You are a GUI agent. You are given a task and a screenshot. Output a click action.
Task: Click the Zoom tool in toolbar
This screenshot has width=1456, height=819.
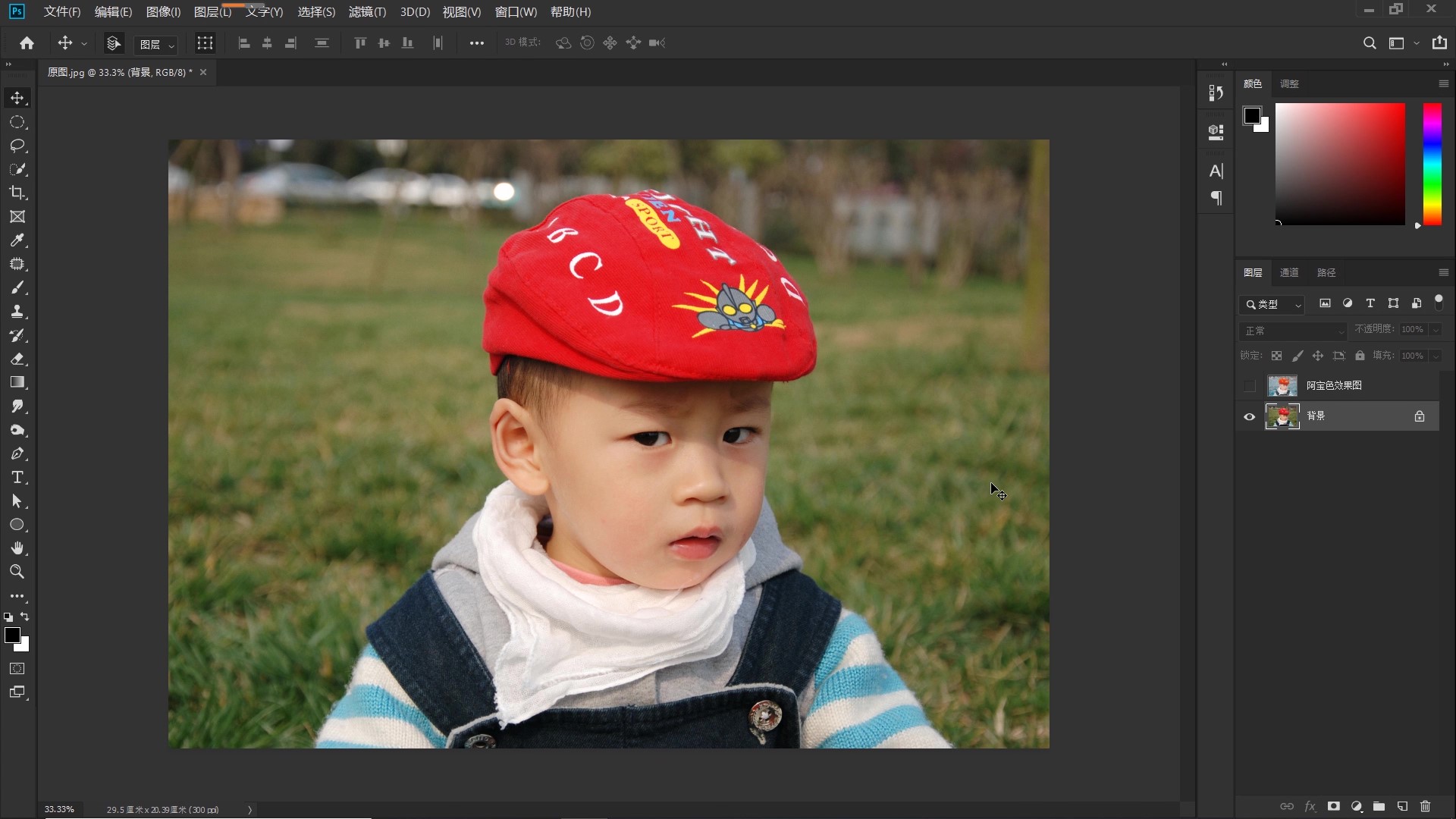coord(17,572)
